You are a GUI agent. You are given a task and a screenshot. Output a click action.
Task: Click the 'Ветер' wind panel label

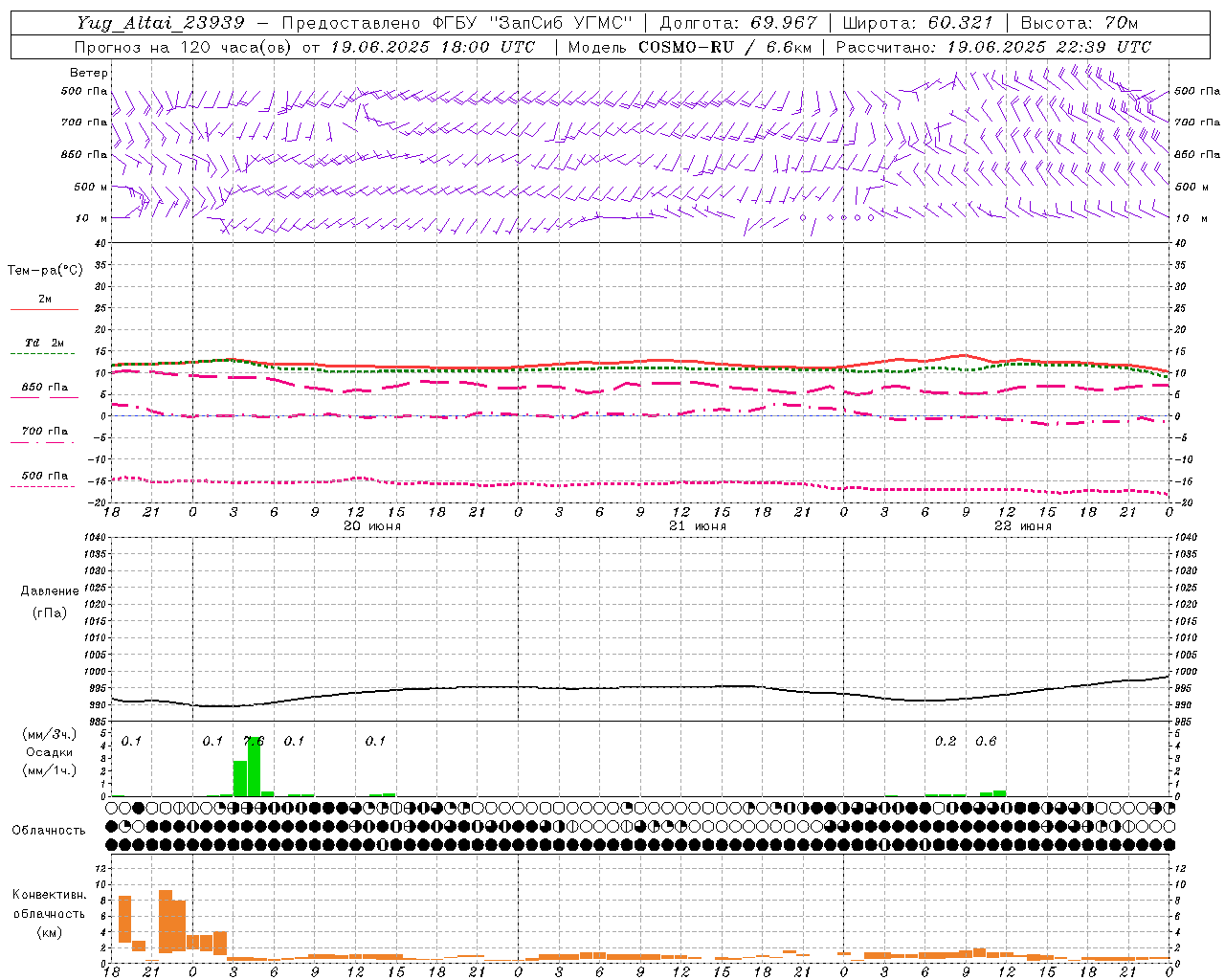[89, 73]
